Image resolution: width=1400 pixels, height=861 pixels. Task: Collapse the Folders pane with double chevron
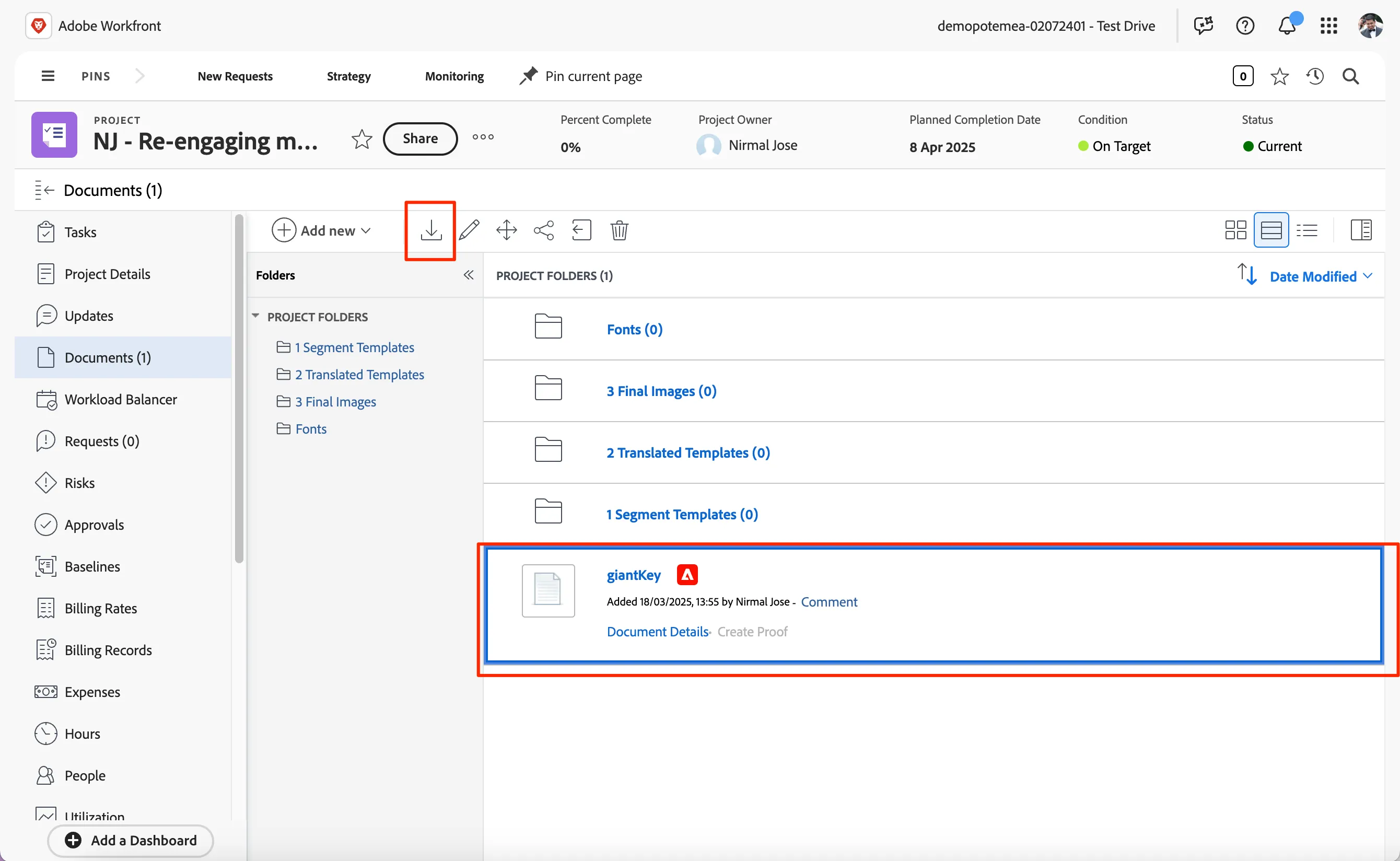pyautogui.click(x=469, y=275)
